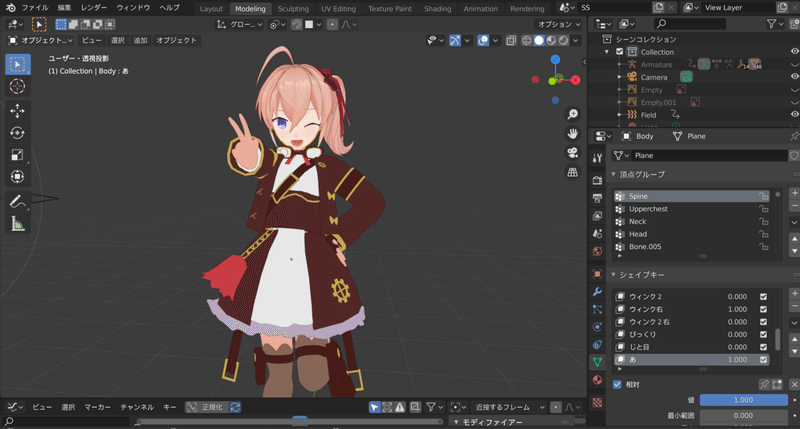Open the ウィンドウ menu
Image resolution: width=800 pixels, height=429 pixels.
click(133, 8)
